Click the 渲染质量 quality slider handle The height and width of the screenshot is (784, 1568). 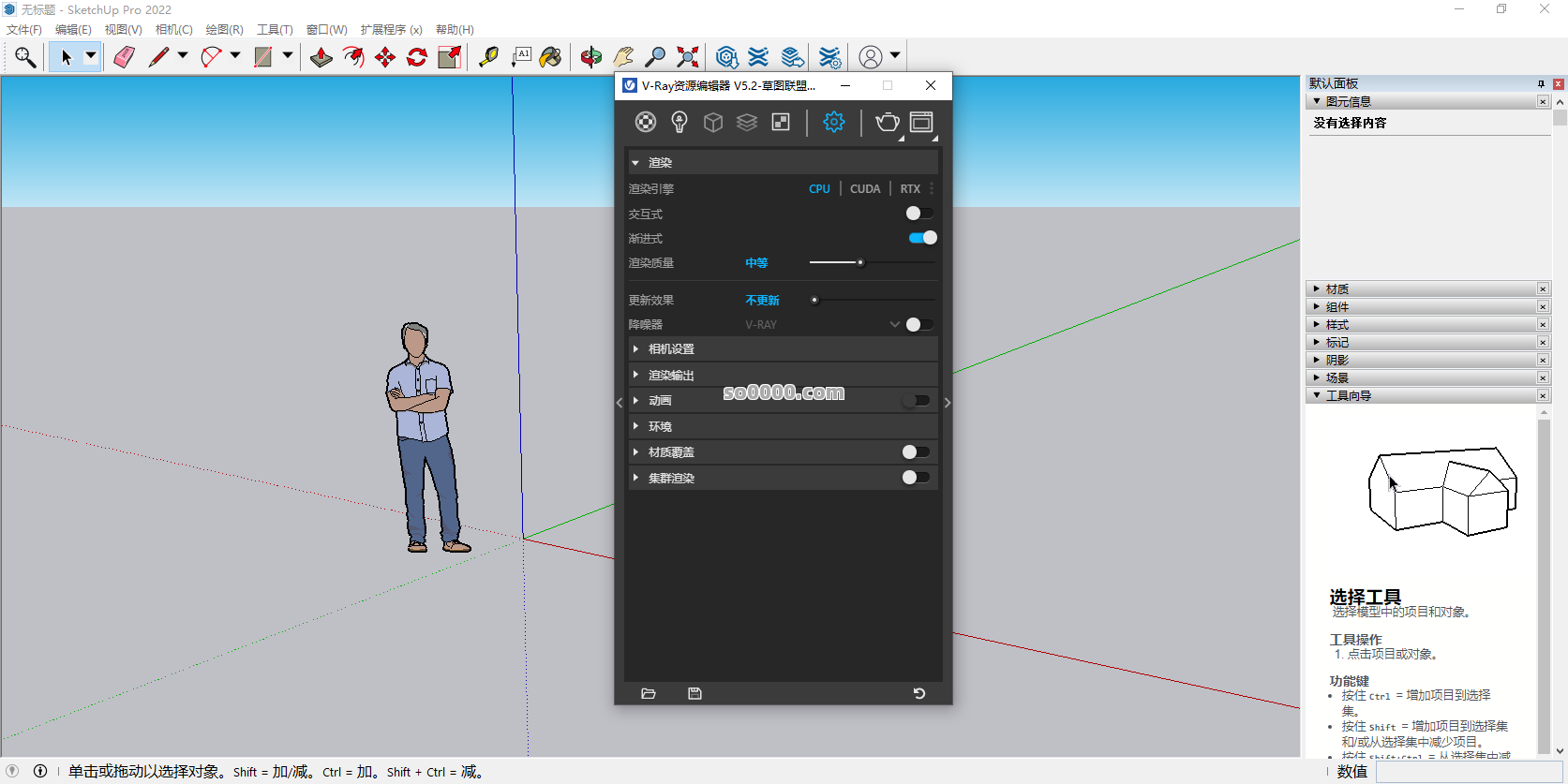pyautogui.click(x=860, y=263)
